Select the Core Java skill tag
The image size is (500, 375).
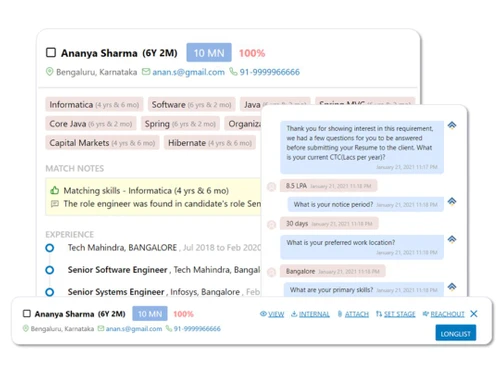[91, 124]
